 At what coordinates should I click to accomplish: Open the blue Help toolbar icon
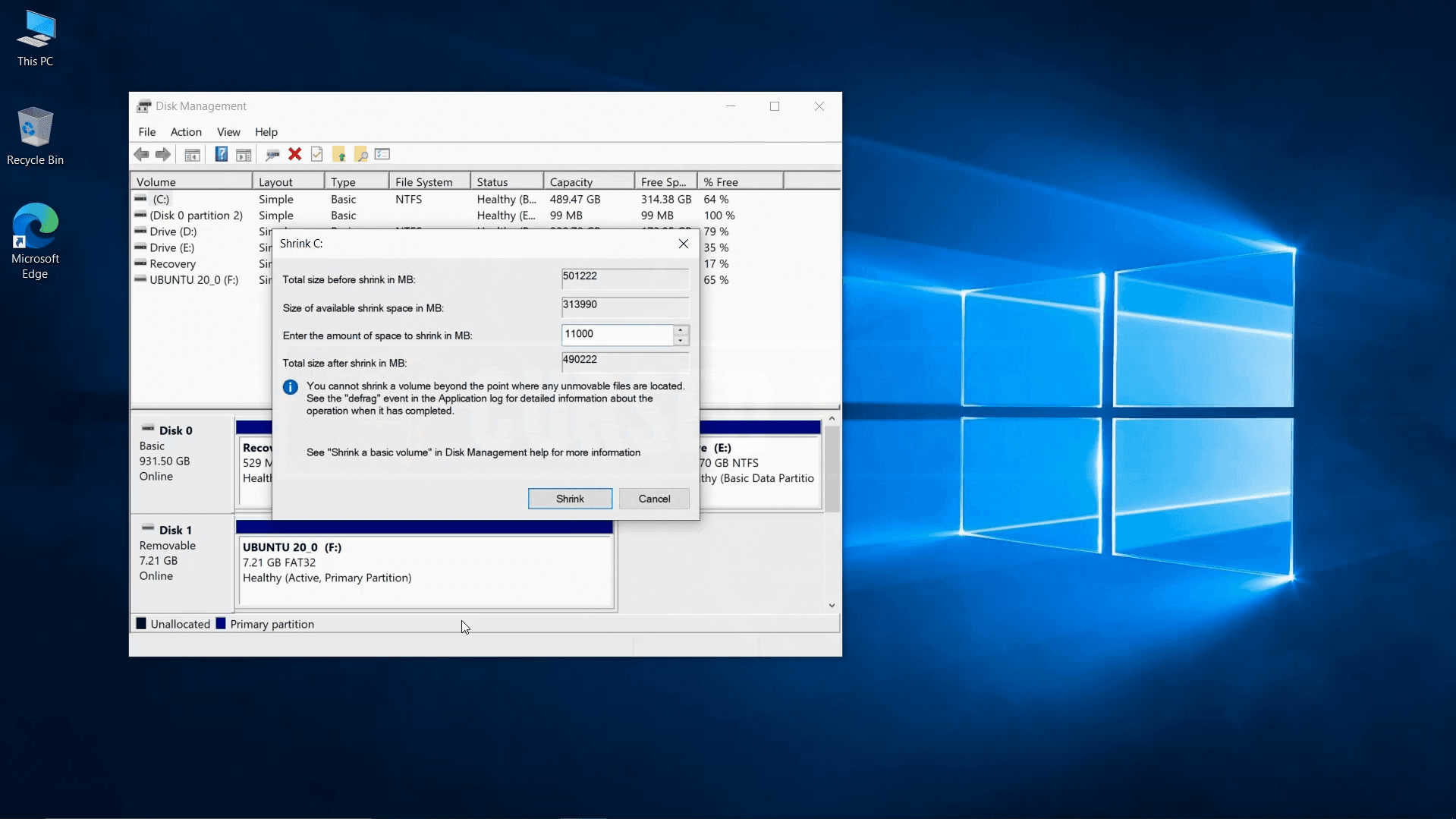(221, 155)
